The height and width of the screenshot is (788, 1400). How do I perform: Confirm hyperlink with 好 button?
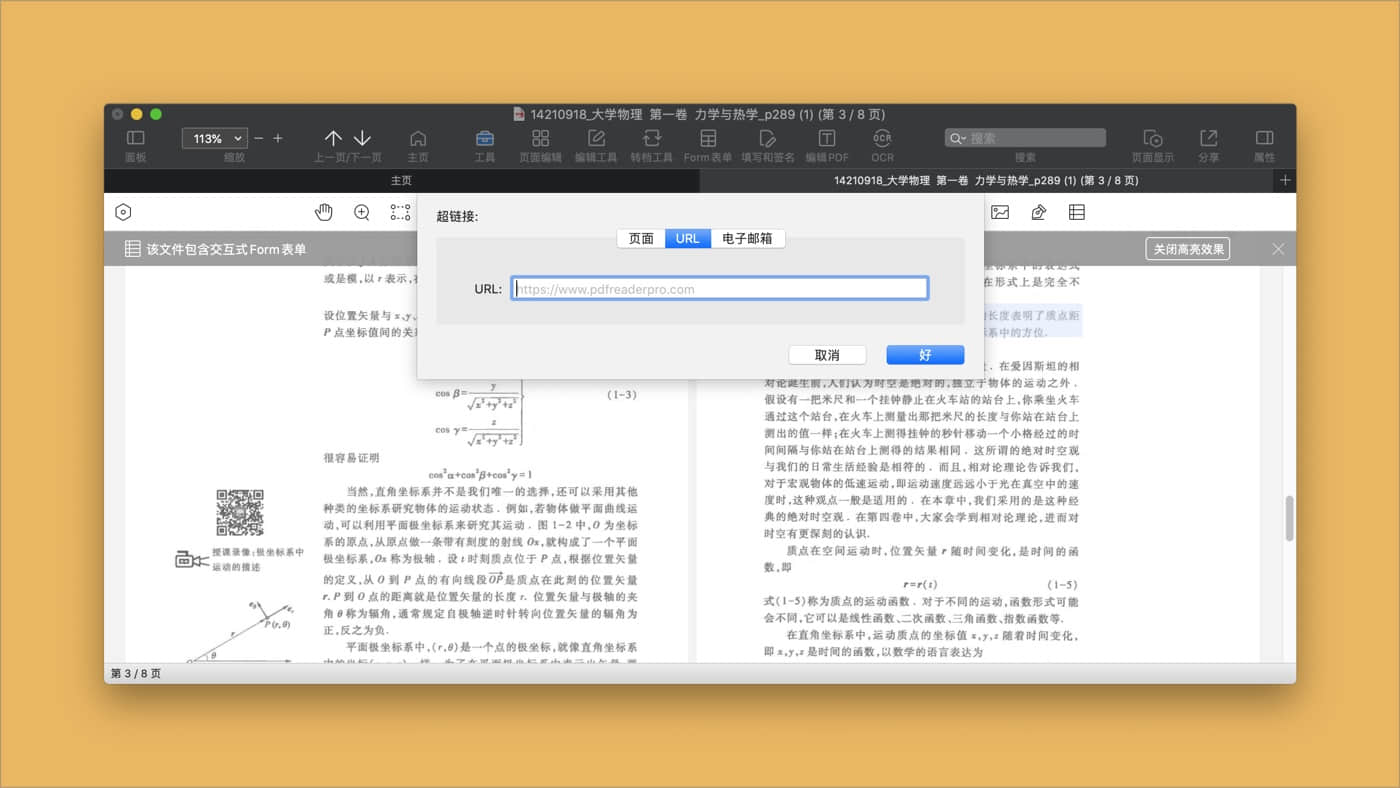coord(925,355)
